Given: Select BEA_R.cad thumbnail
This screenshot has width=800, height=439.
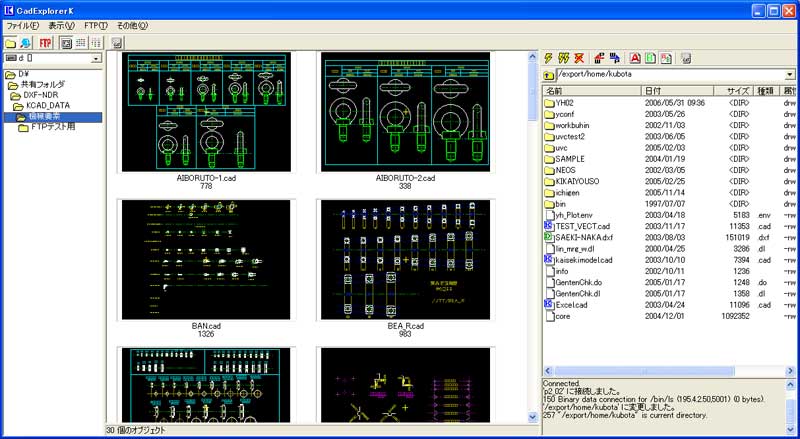Looking at the screenshot, I should coord(405,260).
